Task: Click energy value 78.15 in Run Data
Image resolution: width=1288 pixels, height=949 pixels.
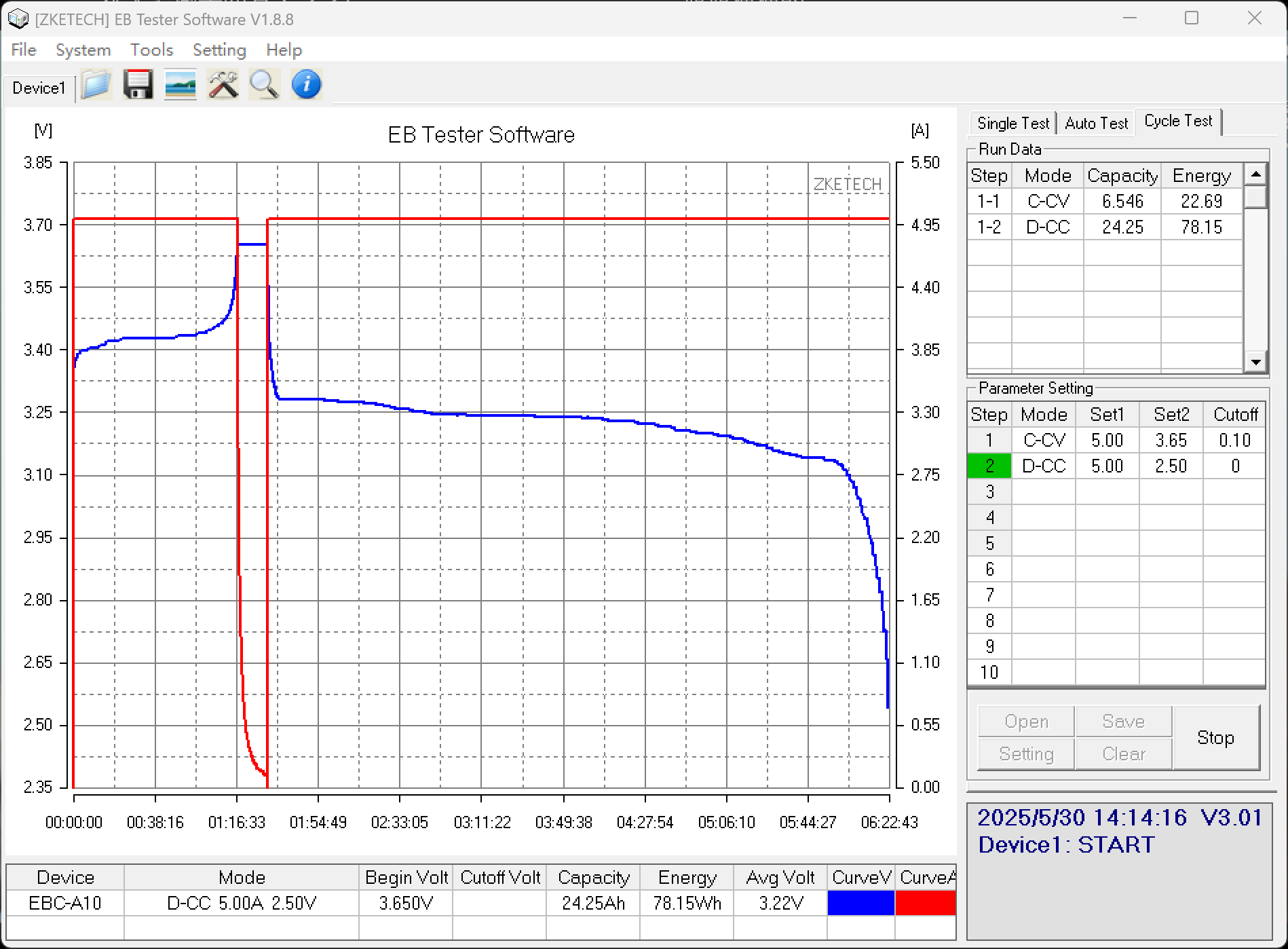Action: [1201, 227]
